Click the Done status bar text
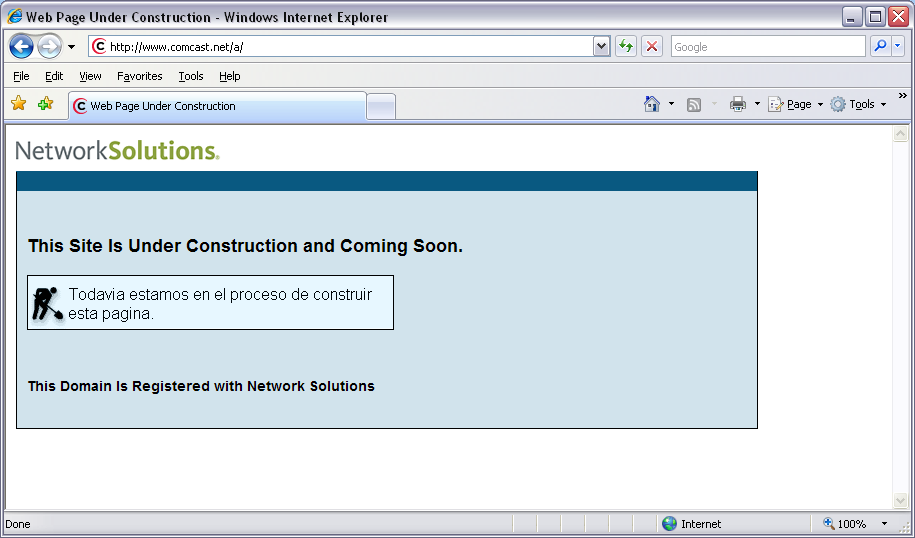Image resolution: width=915 pixels, height=538 pixels. pos(18,524)
